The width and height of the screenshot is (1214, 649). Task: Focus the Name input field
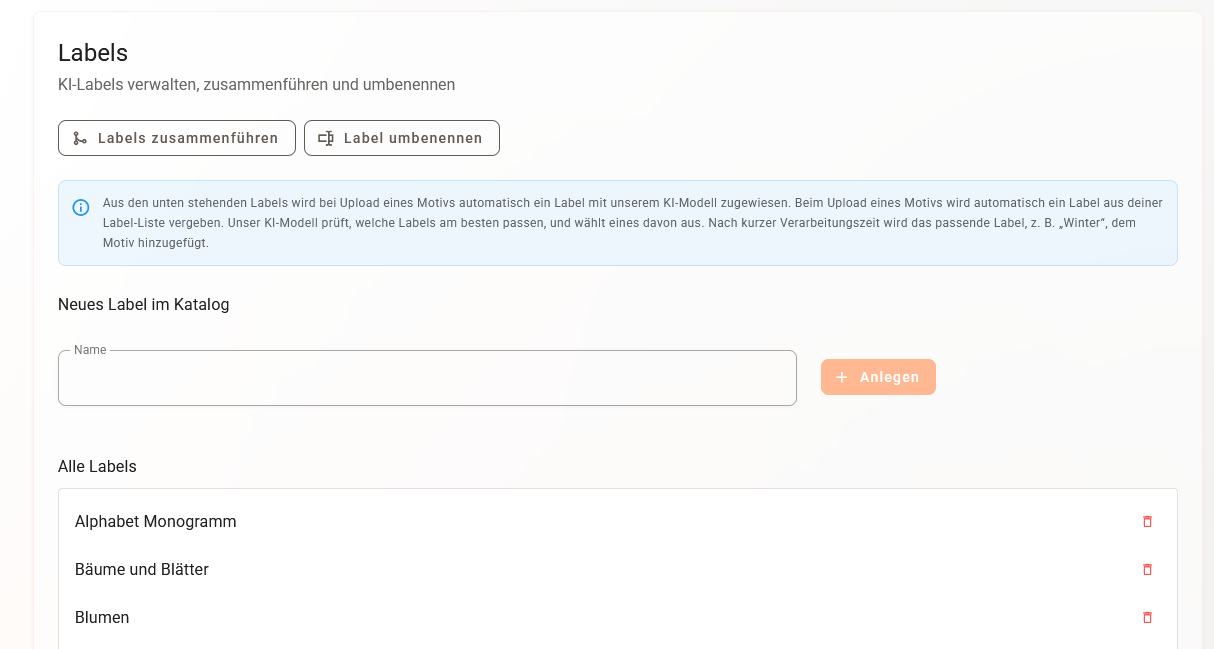[x=427, y=379]
